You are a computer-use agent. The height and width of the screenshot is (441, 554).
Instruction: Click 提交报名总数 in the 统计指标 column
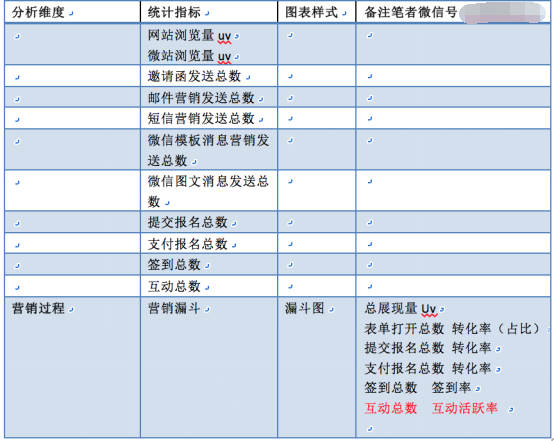click(187, 222)
